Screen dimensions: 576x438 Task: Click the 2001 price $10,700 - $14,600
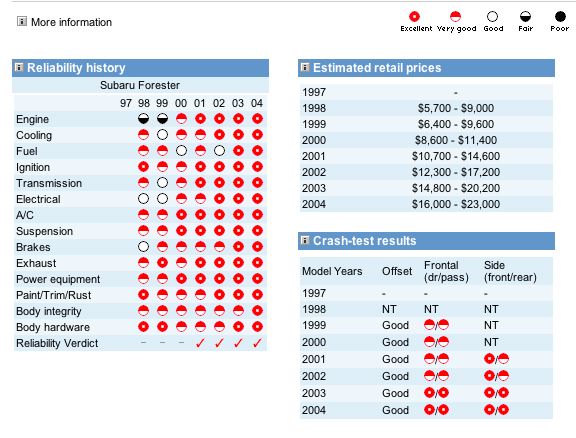(x=456, y=156)
